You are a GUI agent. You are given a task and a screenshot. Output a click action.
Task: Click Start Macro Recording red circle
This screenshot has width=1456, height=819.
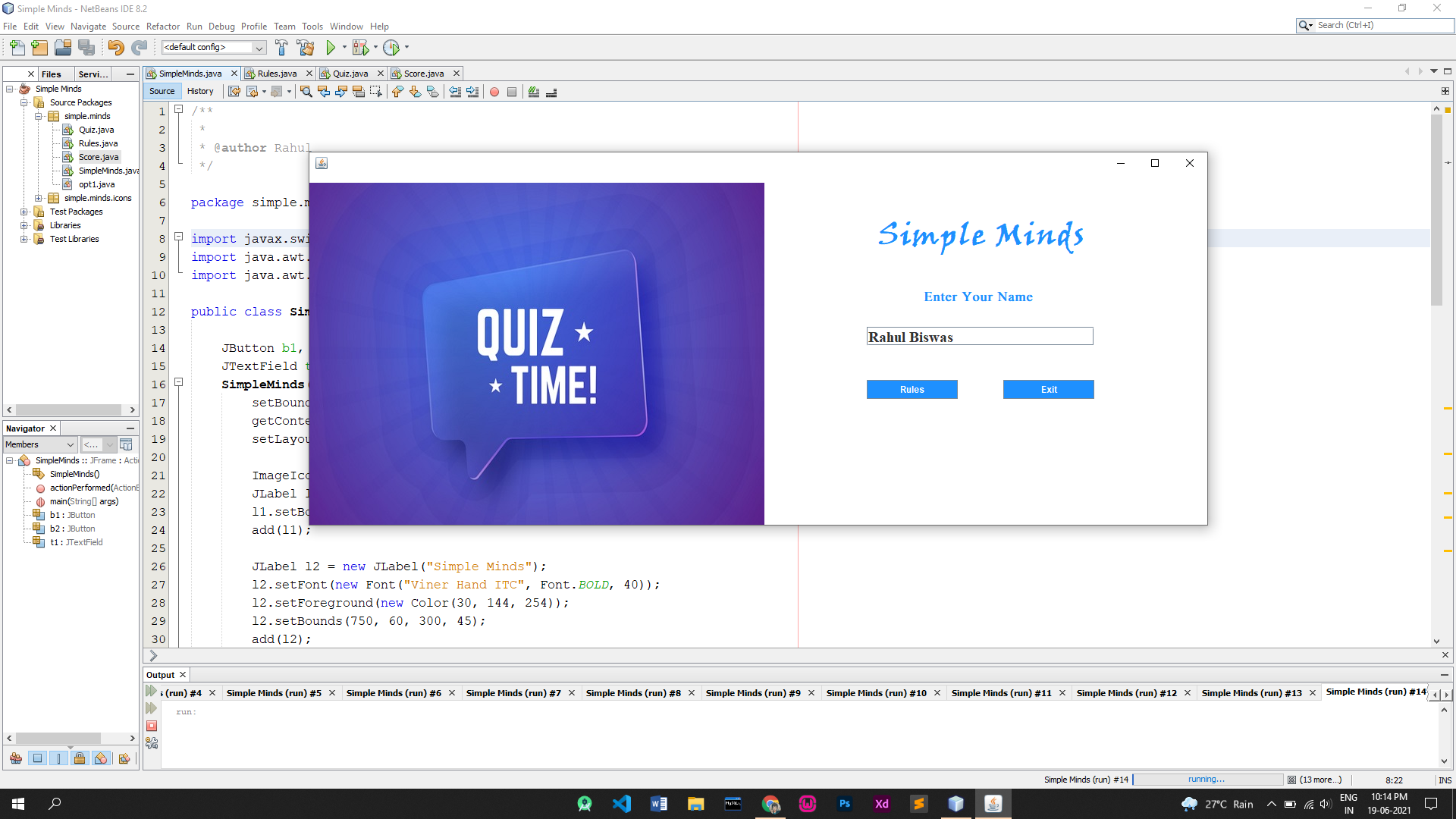click(x=494, y=92)
